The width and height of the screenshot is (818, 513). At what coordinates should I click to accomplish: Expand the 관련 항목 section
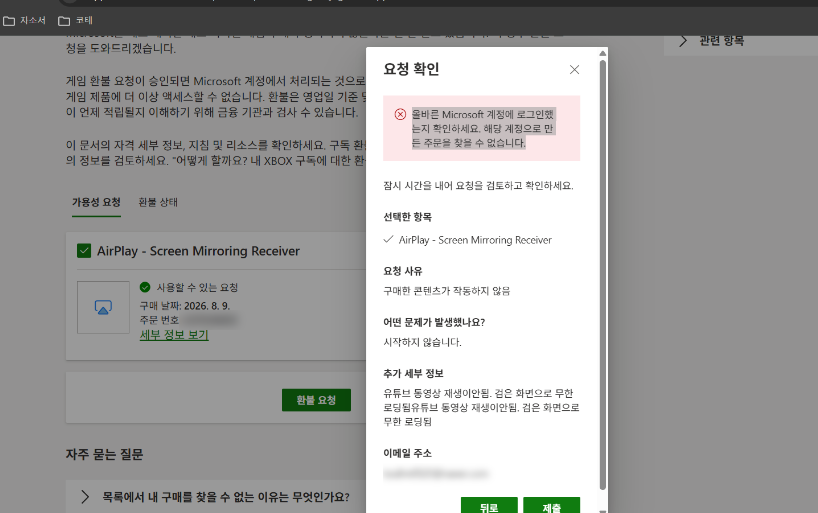point(683,41)
